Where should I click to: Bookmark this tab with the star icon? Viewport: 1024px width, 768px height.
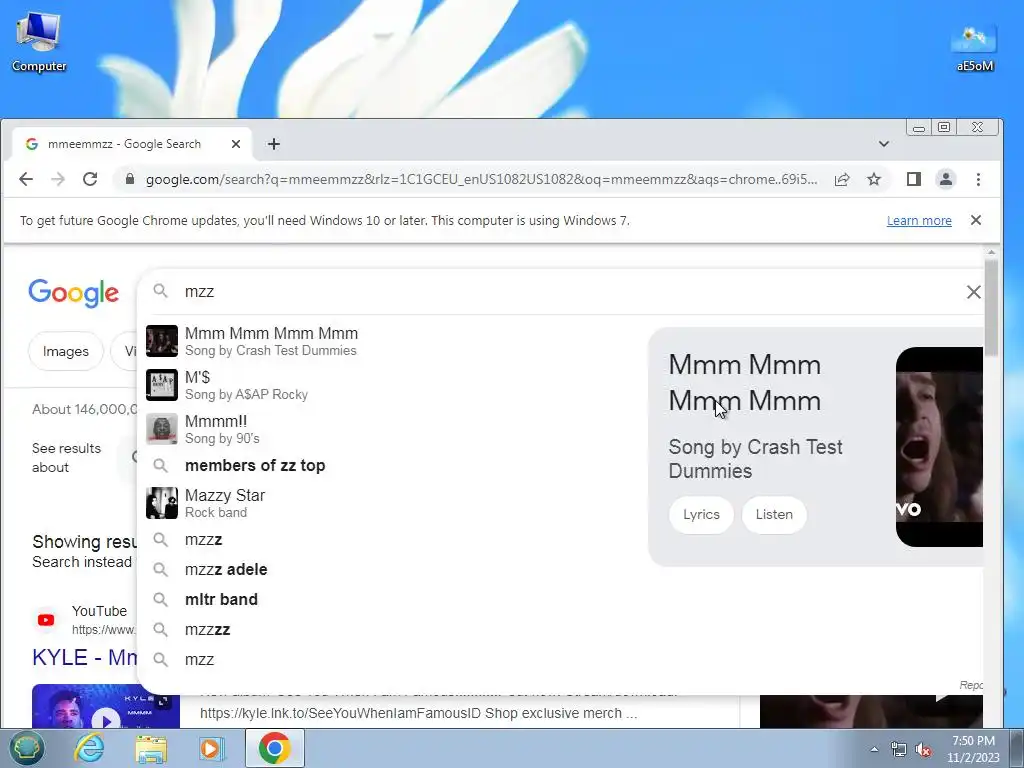(x=874, y=179)
